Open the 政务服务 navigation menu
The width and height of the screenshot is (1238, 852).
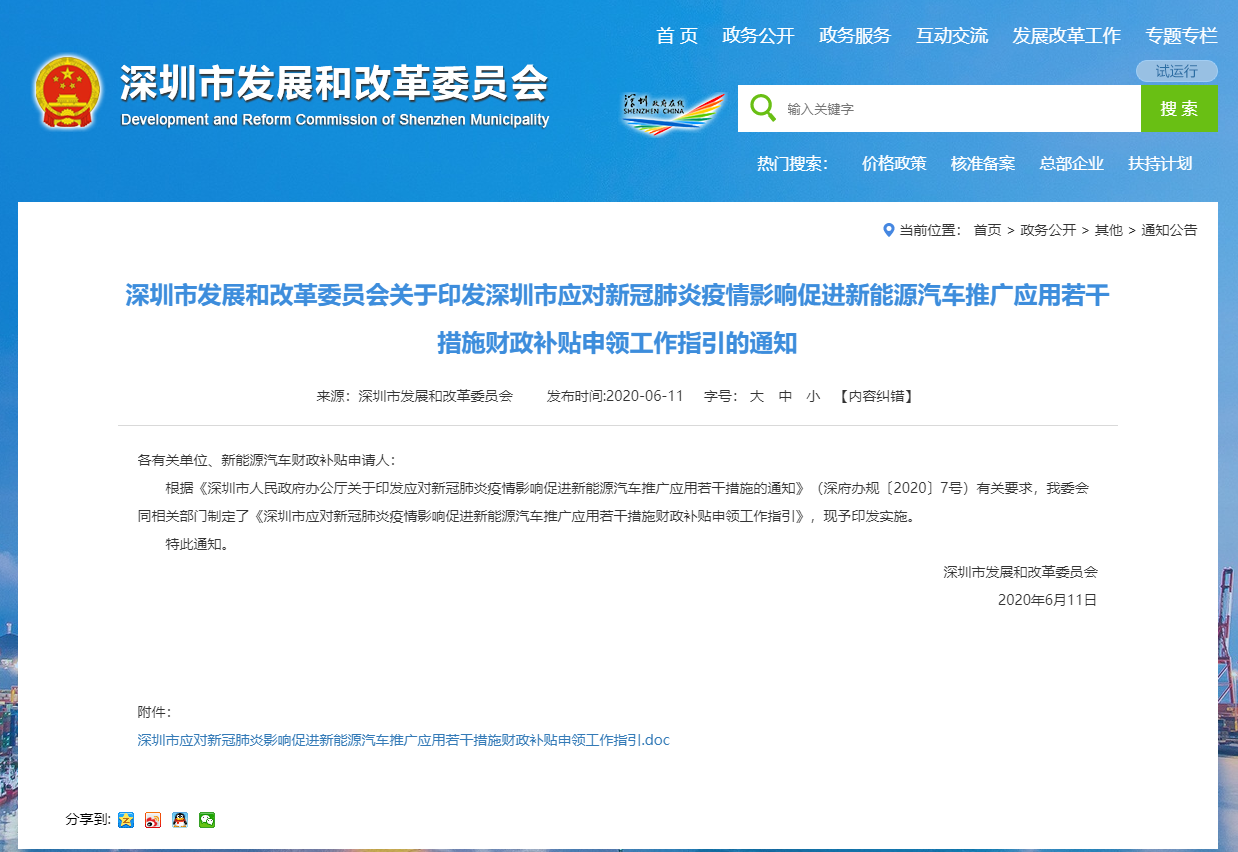854,36
